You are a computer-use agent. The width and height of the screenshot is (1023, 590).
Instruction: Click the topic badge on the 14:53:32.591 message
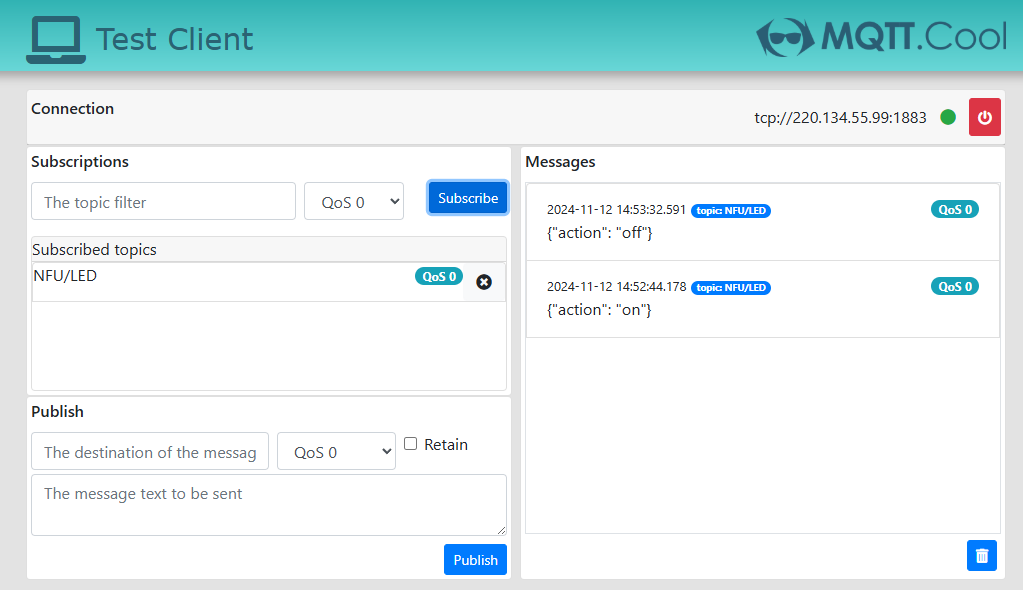pos(731,211)
